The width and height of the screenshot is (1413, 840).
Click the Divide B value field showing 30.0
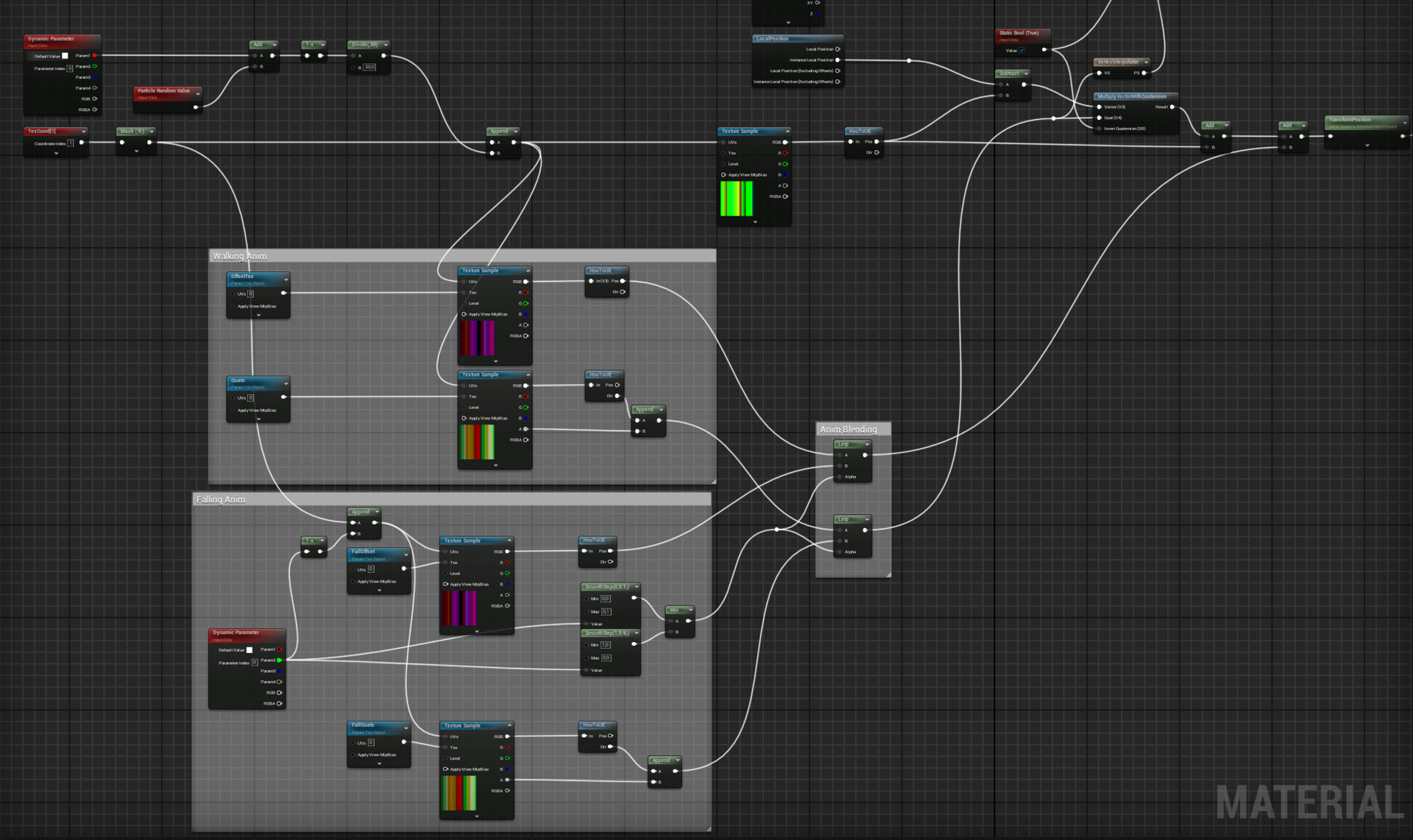tap(369, 67)
